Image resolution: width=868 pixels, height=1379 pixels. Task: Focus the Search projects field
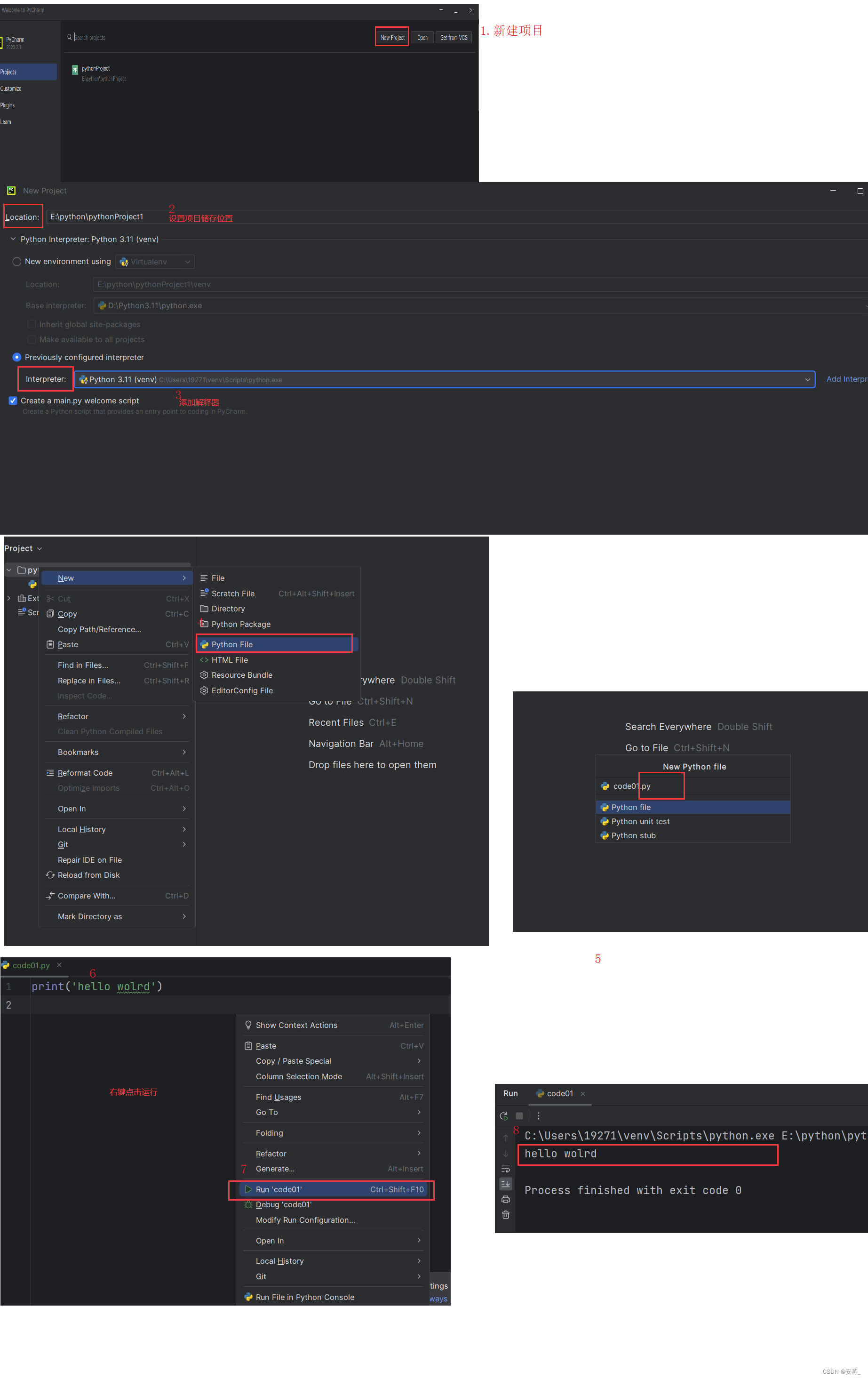pos(217,37)
